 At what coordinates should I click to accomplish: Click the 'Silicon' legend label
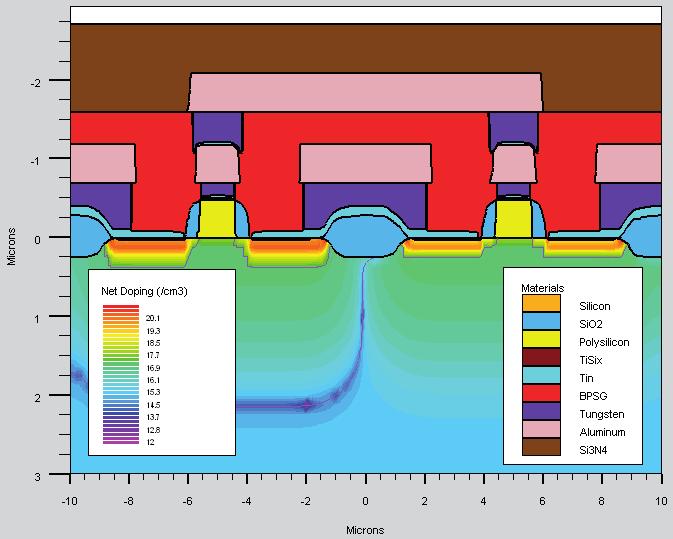[x=594, y=306]
